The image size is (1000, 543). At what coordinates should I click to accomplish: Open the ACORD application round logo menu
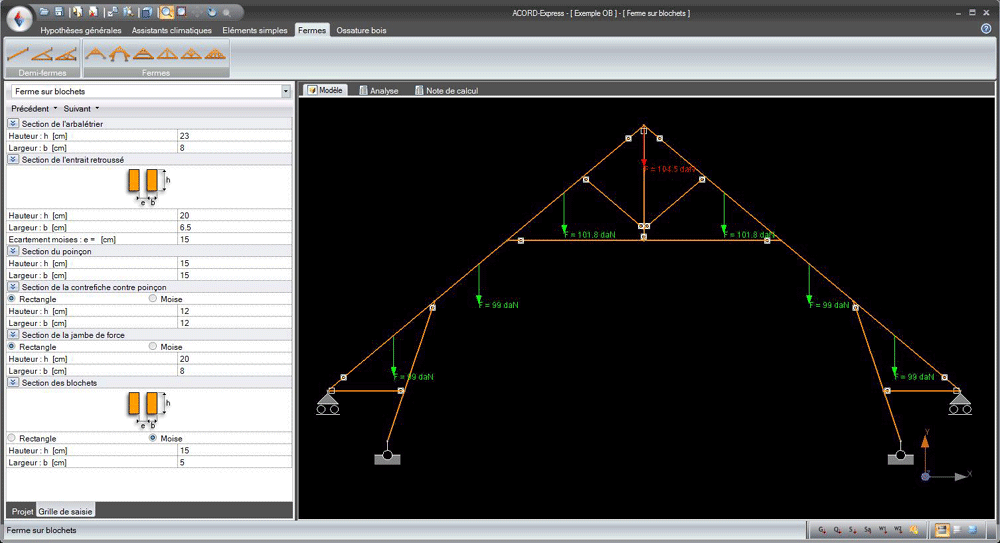coord(19,19)
